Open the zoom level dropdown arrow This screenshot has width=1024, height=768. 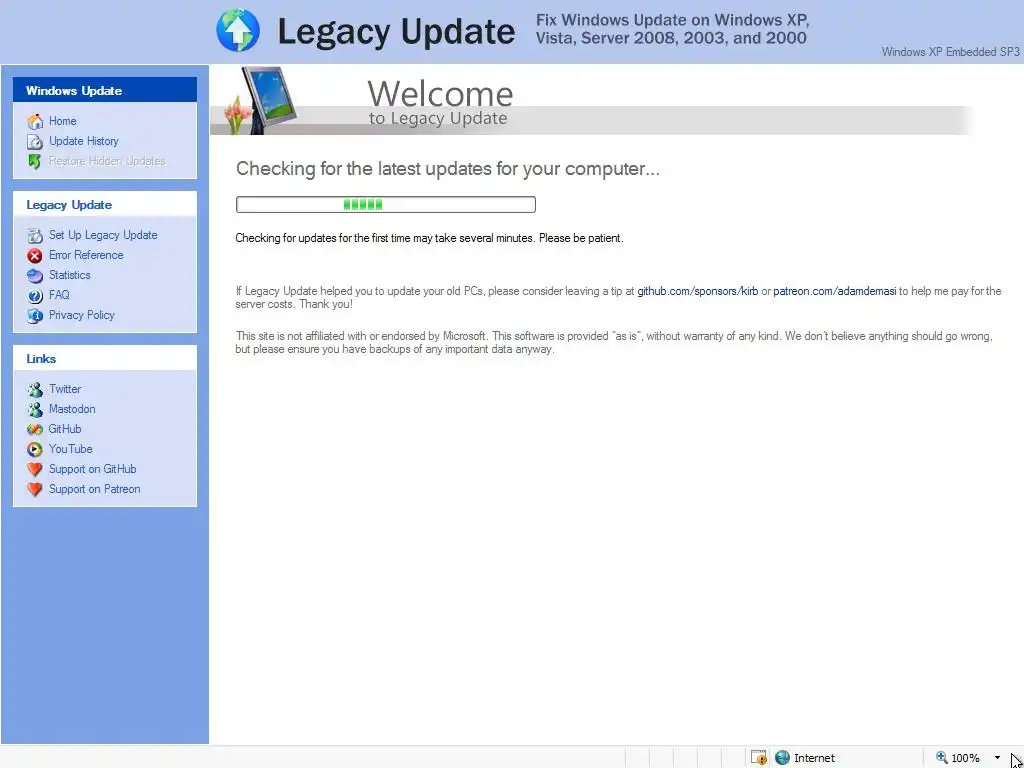[x=997, y=758]
